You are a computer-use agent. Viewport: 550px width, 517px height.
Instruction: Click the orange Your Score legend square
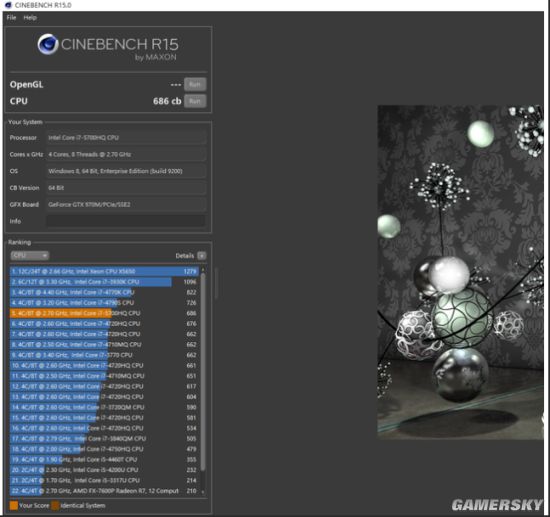(14, 505)
